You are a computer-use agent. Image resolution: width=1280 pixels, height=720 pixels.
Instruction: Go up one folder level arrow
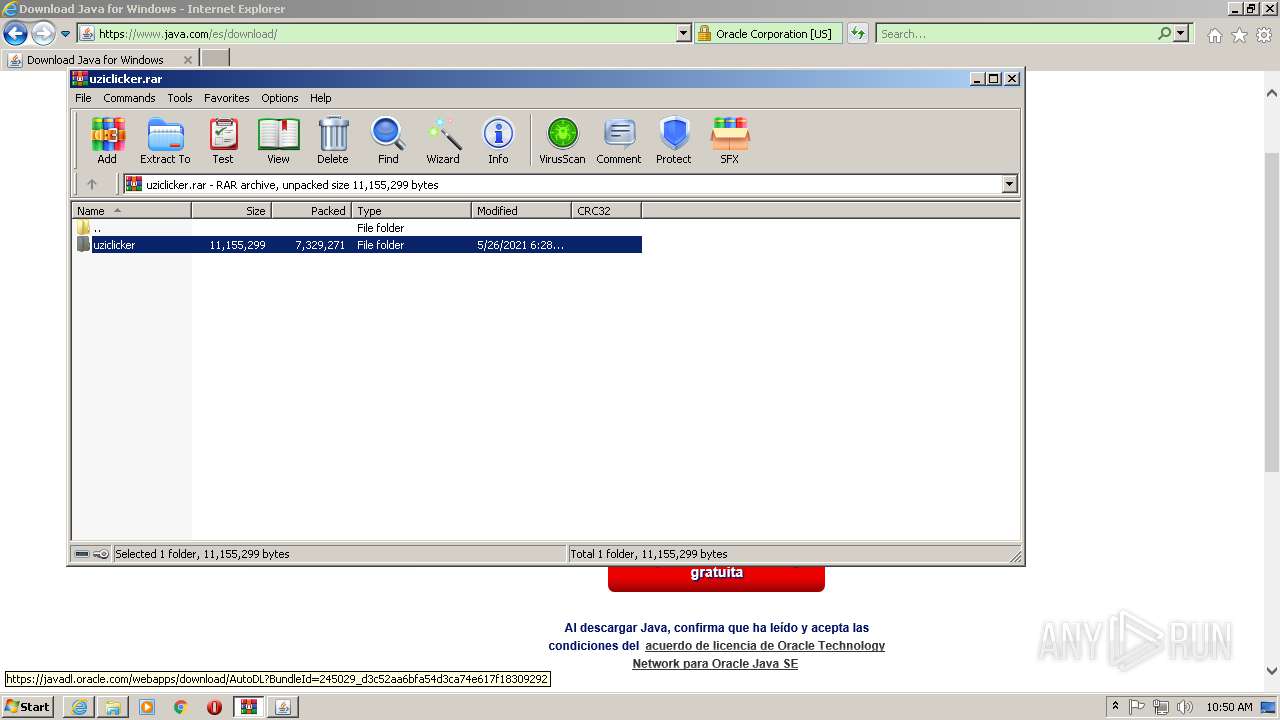click(x=92, y=184)
